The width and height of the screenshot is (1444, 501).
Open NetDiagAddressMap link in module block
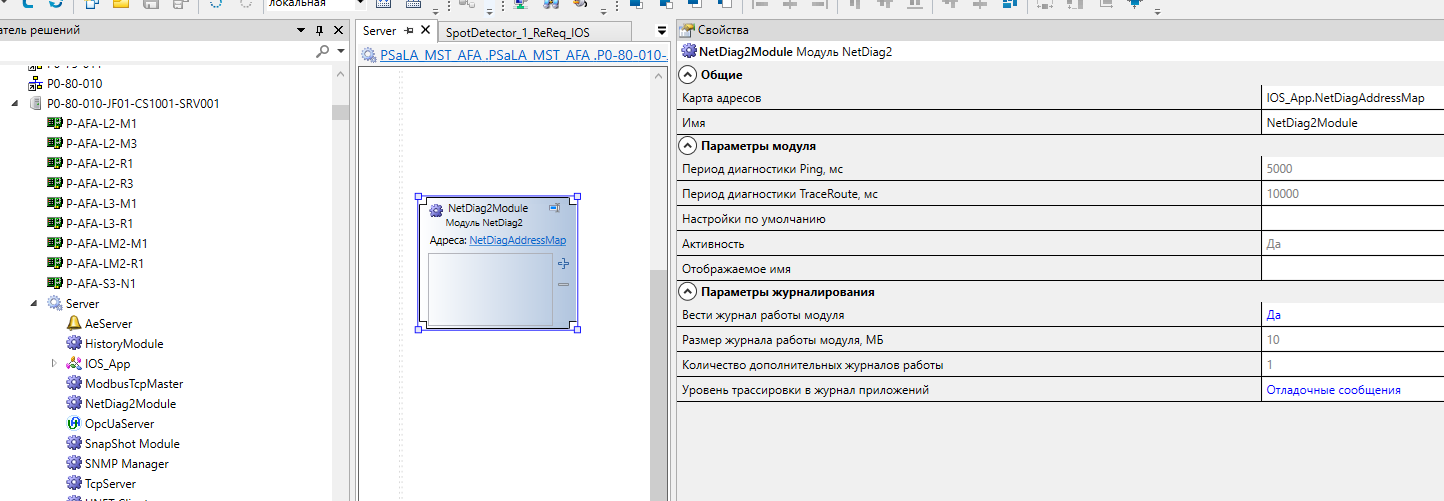[518, 240]
